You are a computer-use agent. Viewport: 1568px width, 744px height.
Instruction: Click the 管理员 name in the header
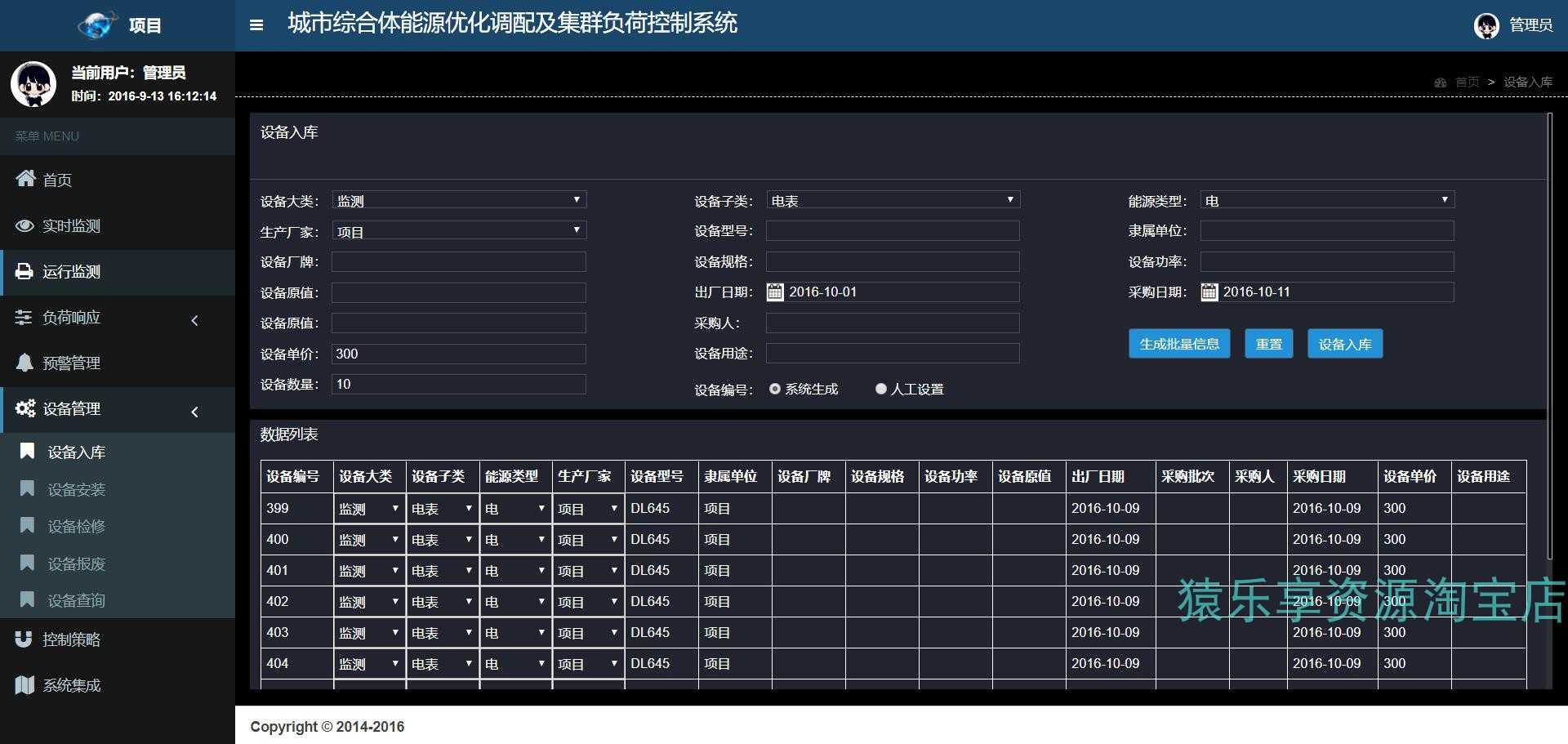(1530, 25)
